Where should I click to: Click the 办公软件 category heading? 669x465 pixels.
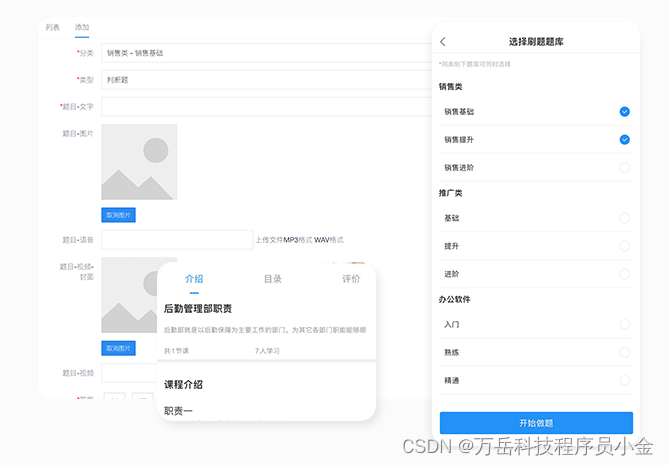click(x=454, y=299)
